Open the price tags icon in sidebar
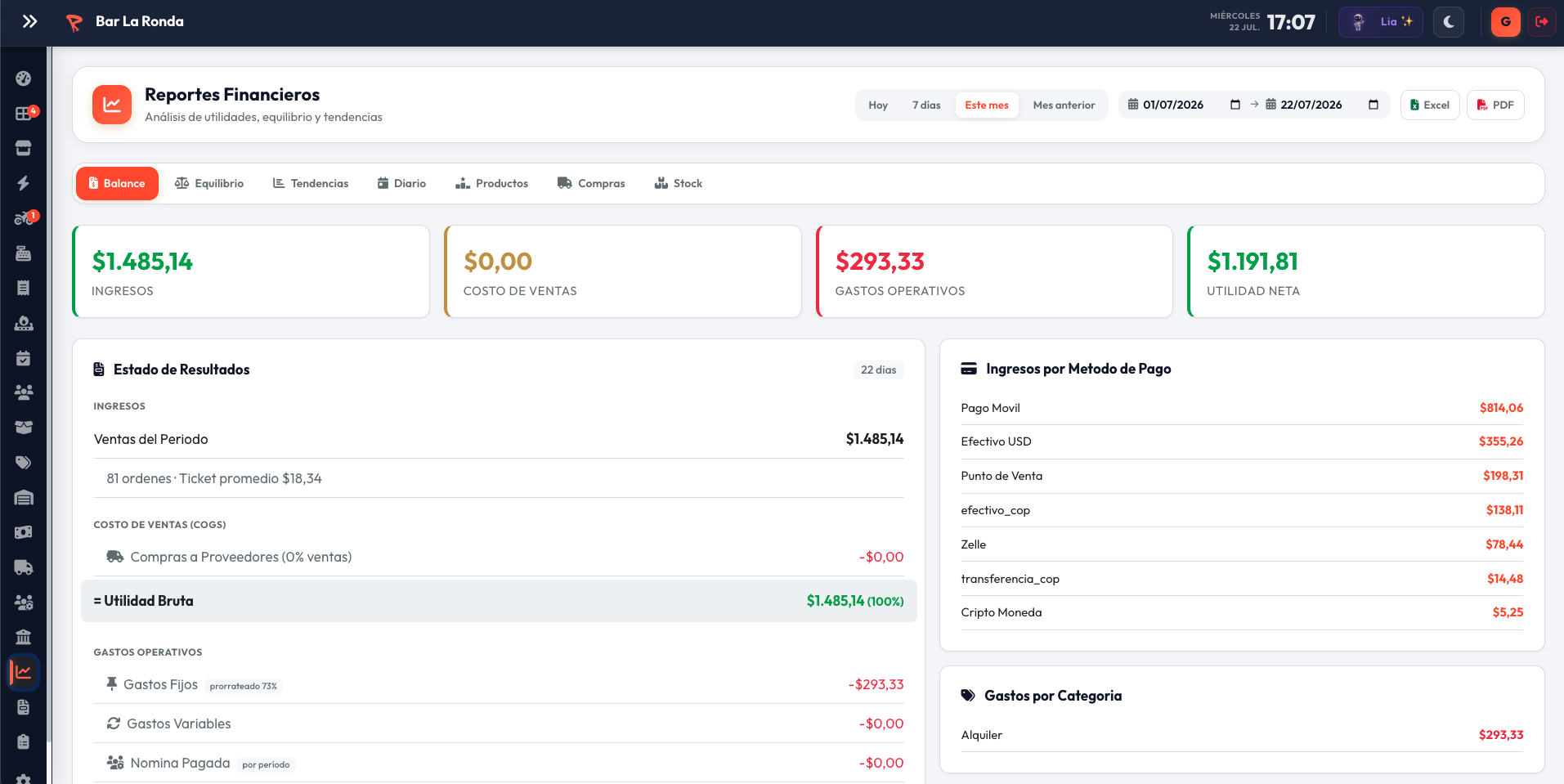 pyautogui.click(x=24, y=463)
